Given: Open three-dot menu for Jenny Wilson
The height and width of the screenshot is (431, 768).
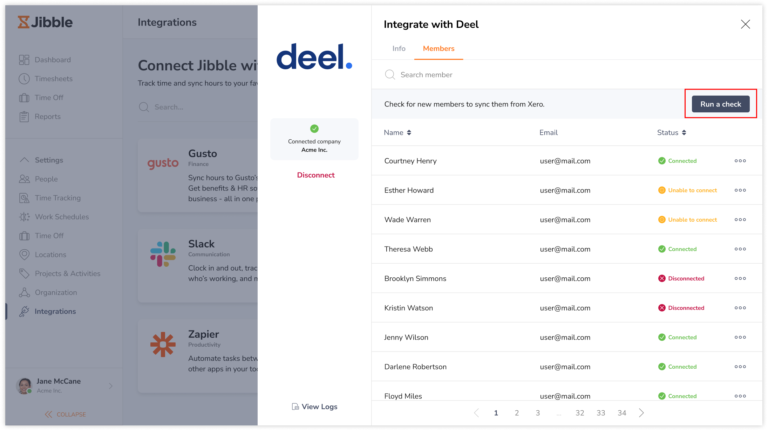Looking at the screenshot, I should pos(740,337).
